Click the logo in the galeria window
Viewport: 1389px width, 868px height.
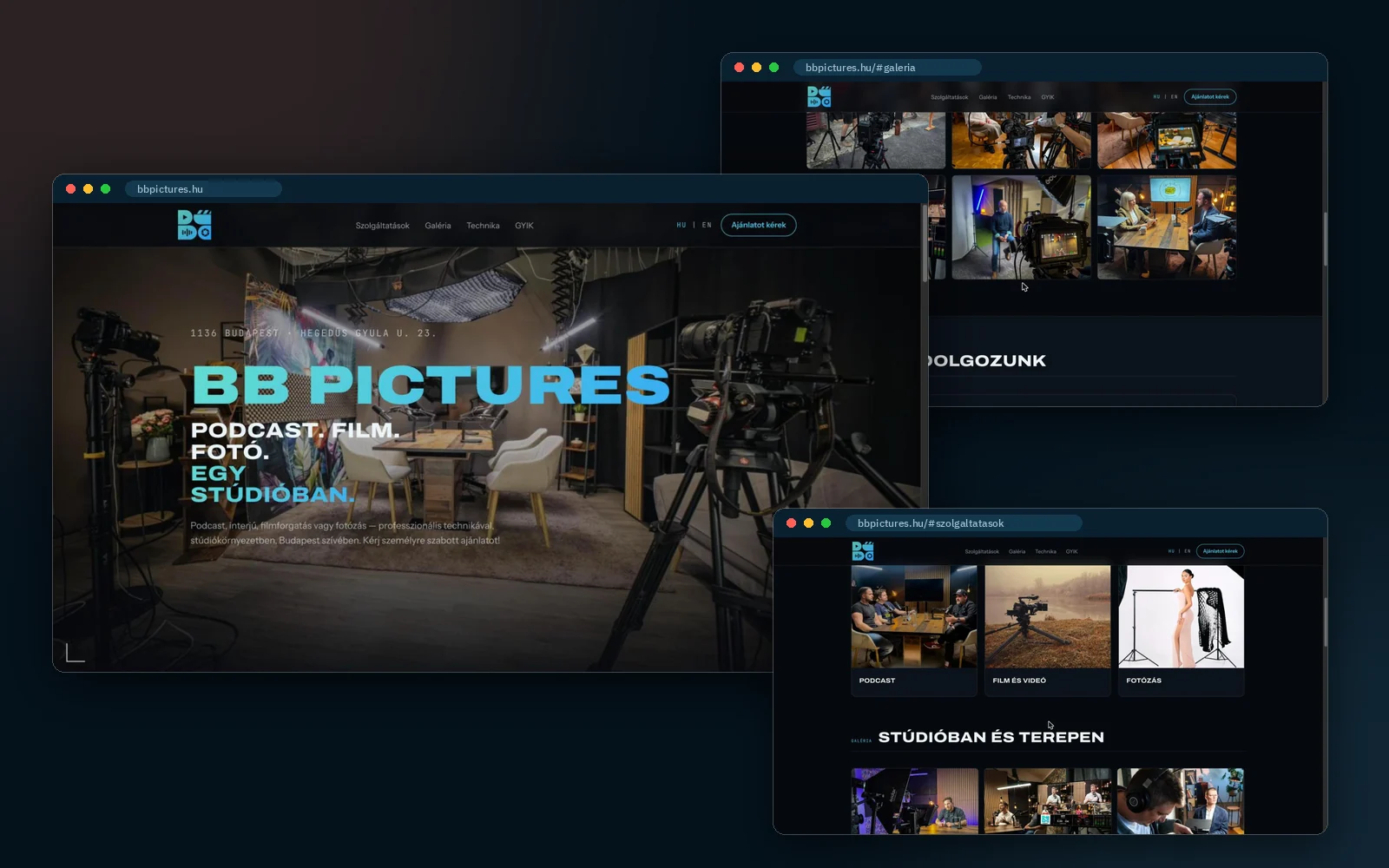coord(819,96)
